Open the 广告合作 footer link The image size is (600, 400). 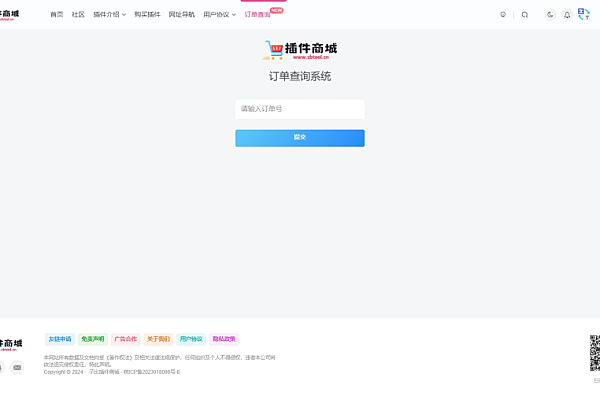point(126,339)
